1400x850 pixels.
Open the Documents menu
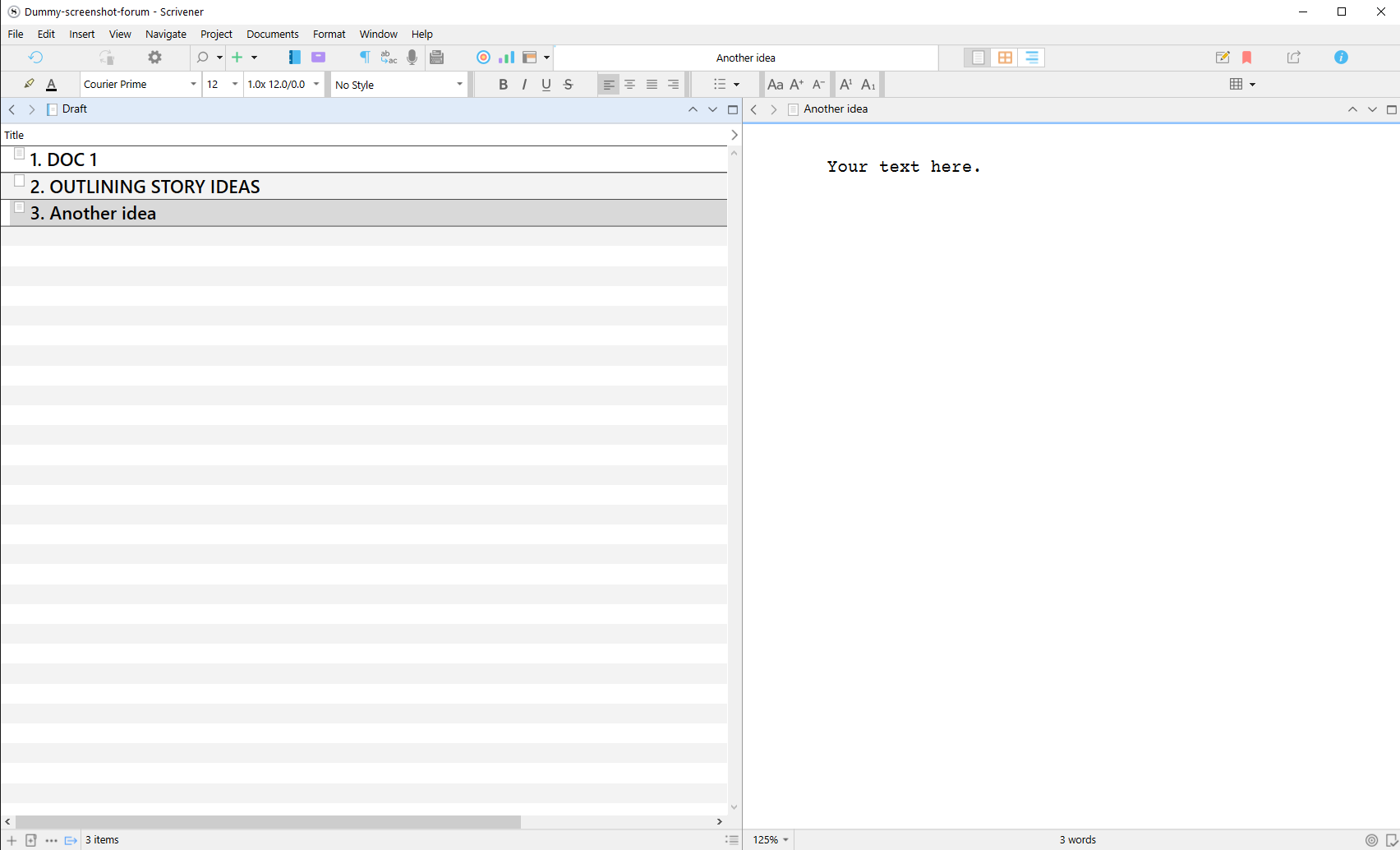pyautogui.click(x=272, y=35)
